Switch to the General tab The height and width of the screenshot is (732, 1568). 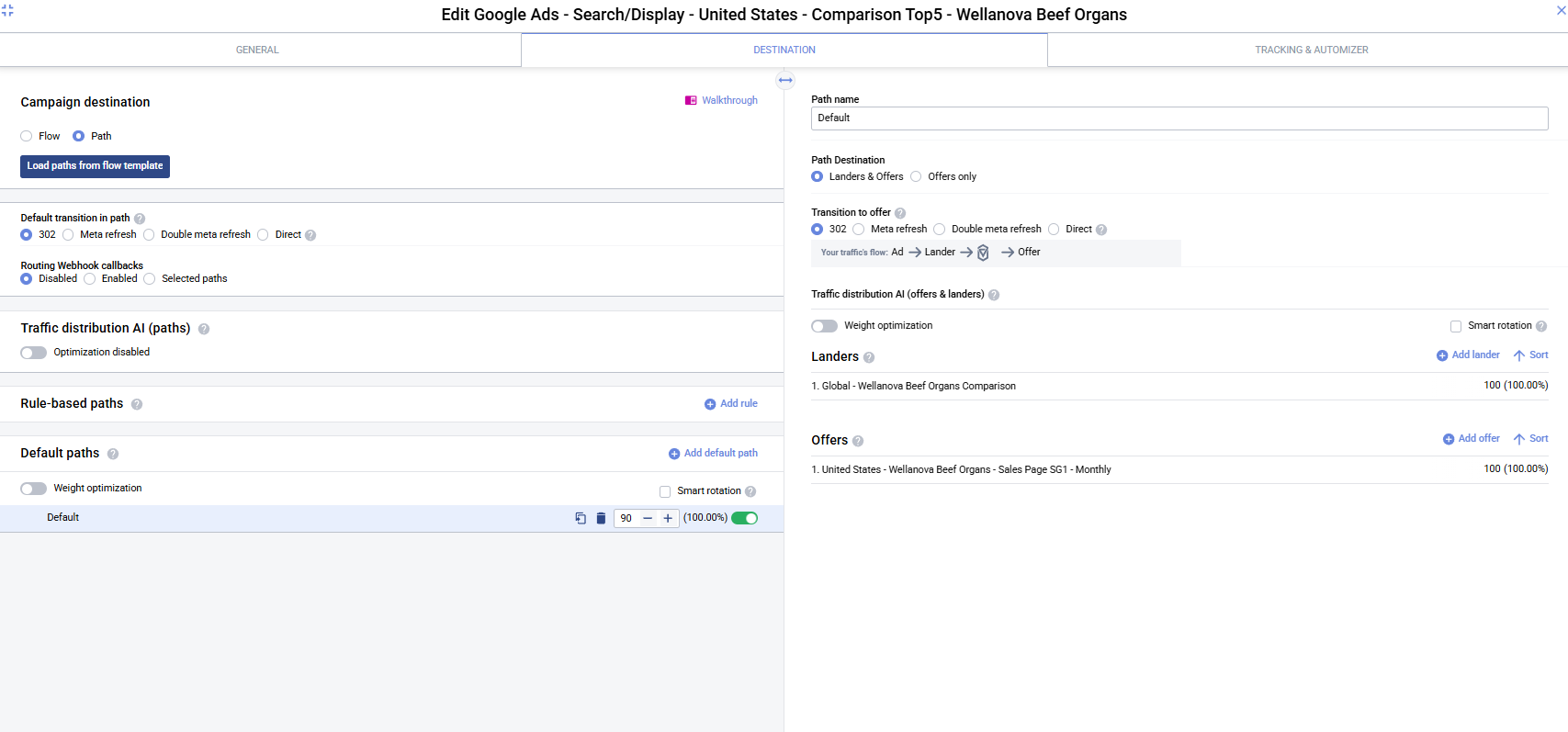coord(257,50)
